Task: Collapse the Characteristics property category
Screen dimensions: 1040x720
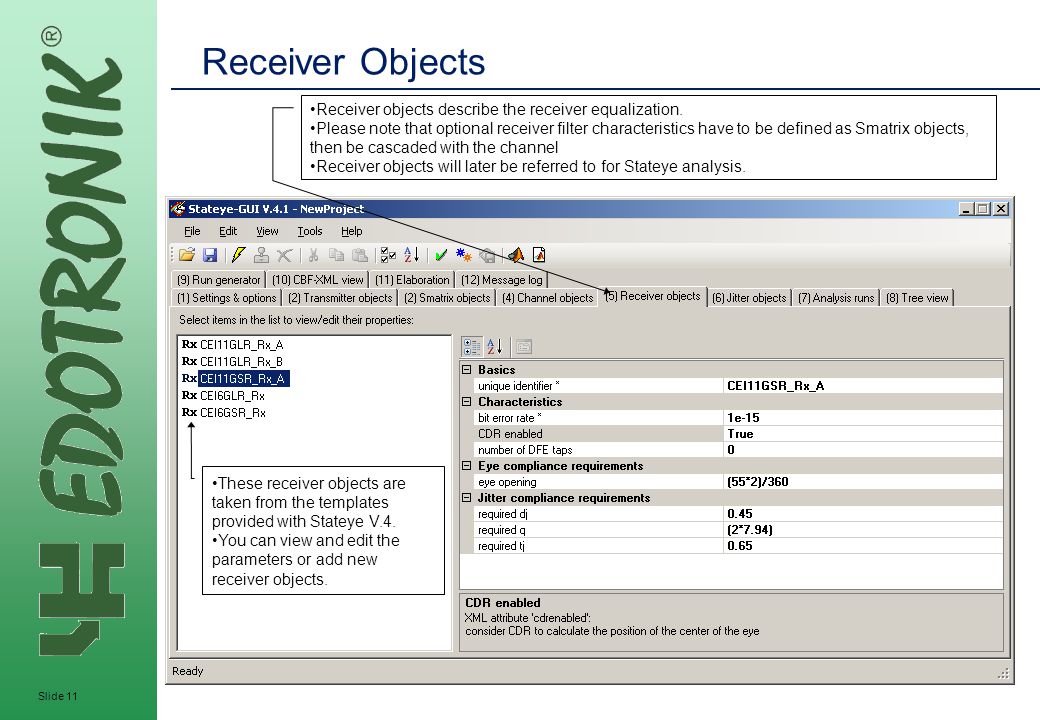Action: coord(466,401)
